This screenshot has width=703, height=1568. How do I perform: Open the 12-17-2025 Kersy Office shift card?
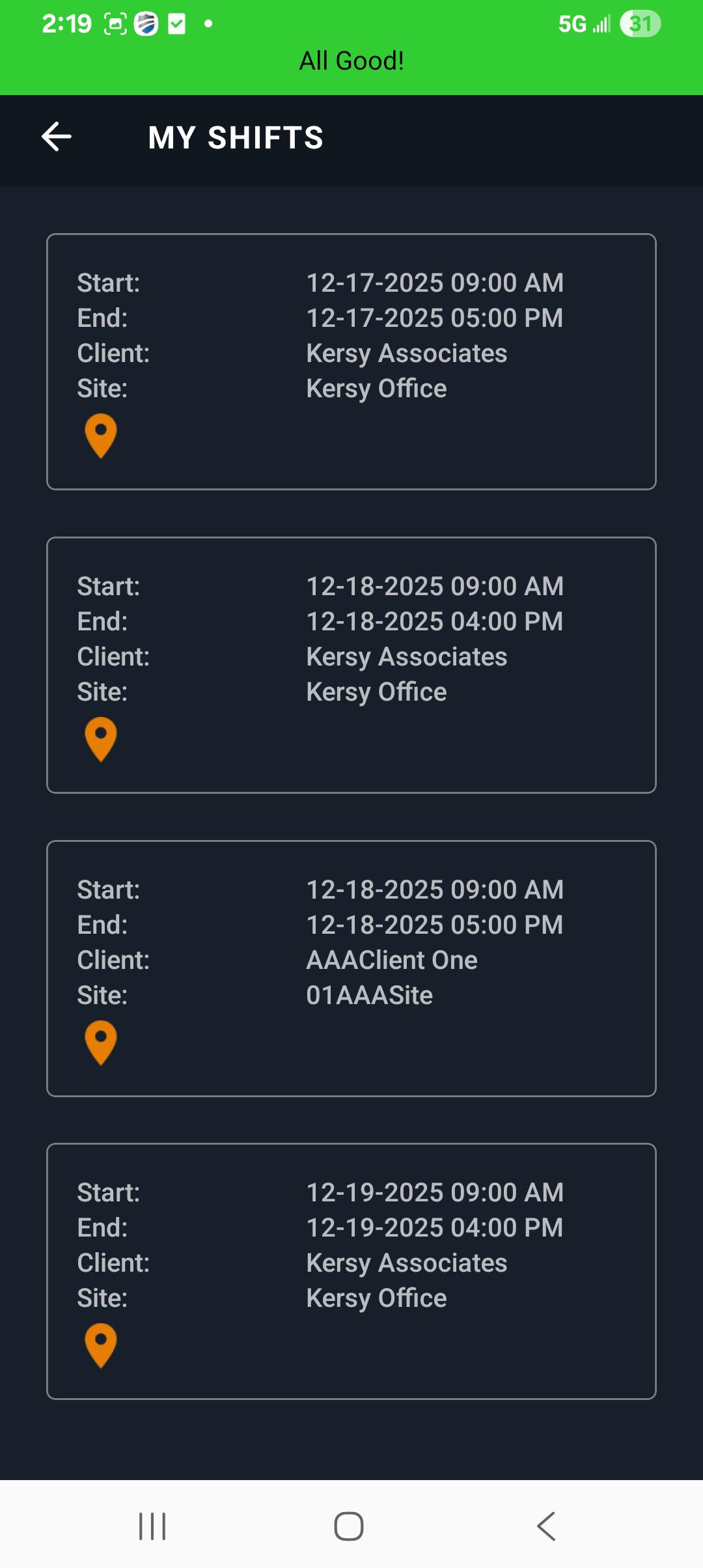tap(351, 361)
